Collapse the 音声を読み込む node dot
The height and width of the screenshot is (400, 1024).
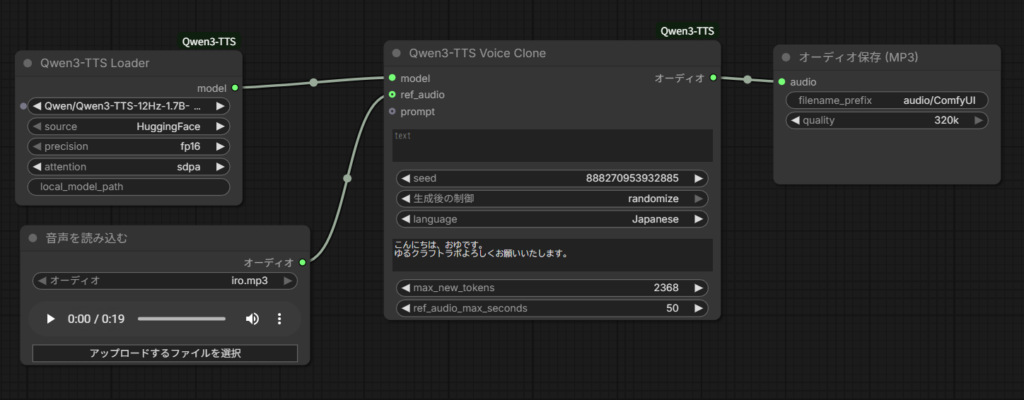(x=33, y=238)
